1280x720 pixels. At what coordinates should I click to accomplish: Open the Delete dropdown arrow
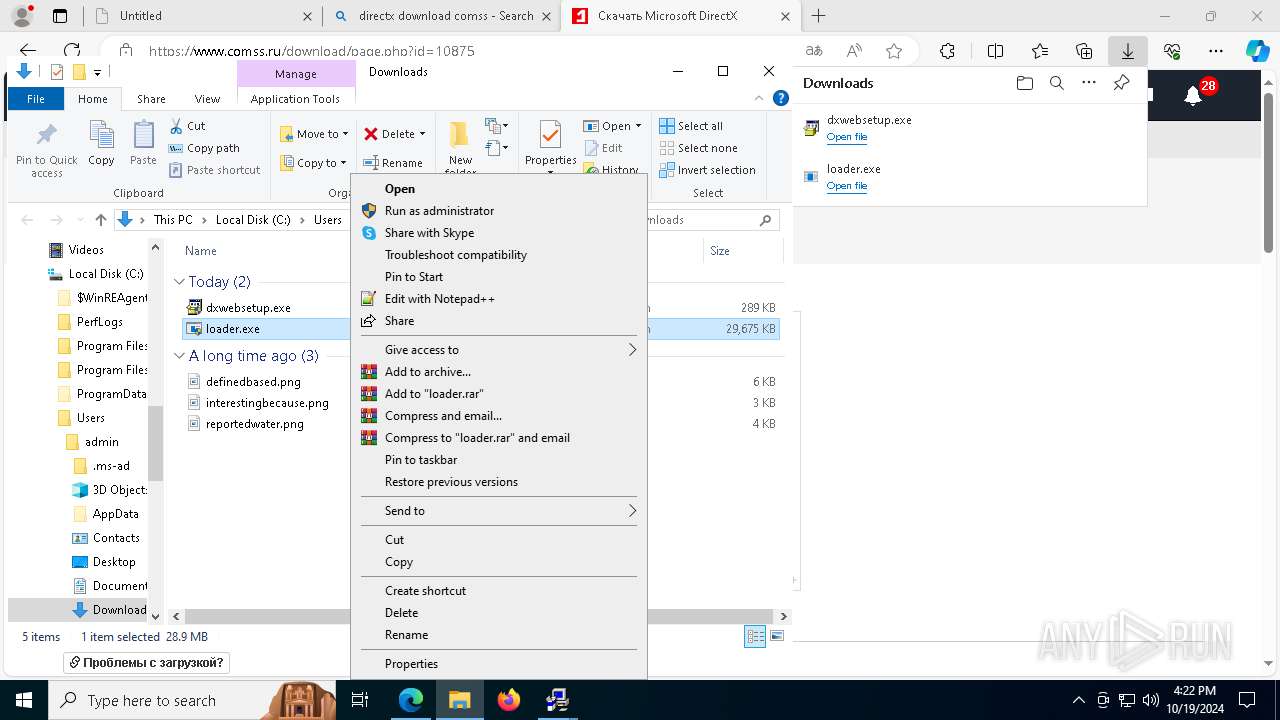click(422, 134)
